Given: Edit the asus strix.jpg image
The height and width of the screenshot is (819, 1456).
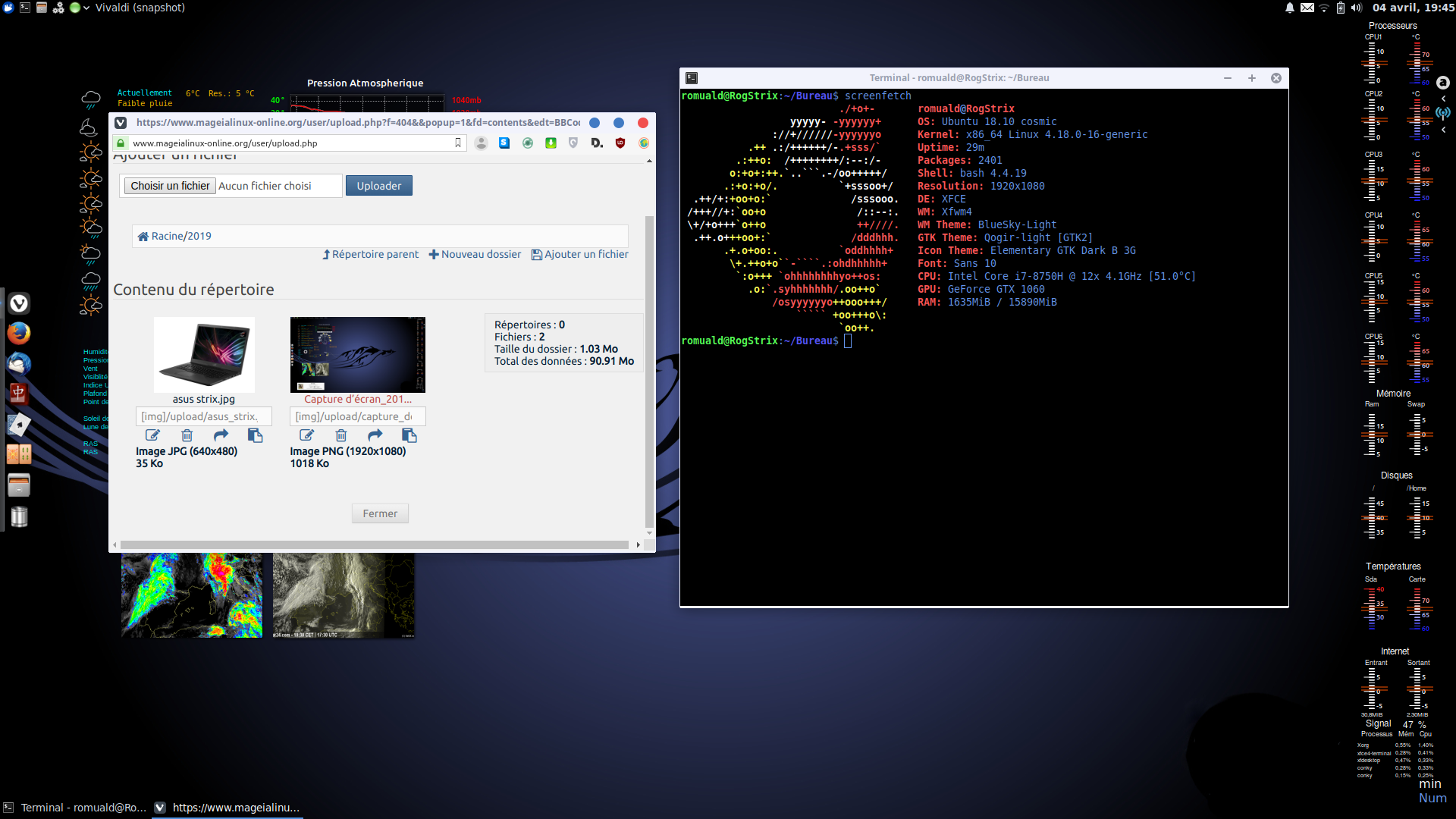Looking at the screenshot, I should [152, 435].
